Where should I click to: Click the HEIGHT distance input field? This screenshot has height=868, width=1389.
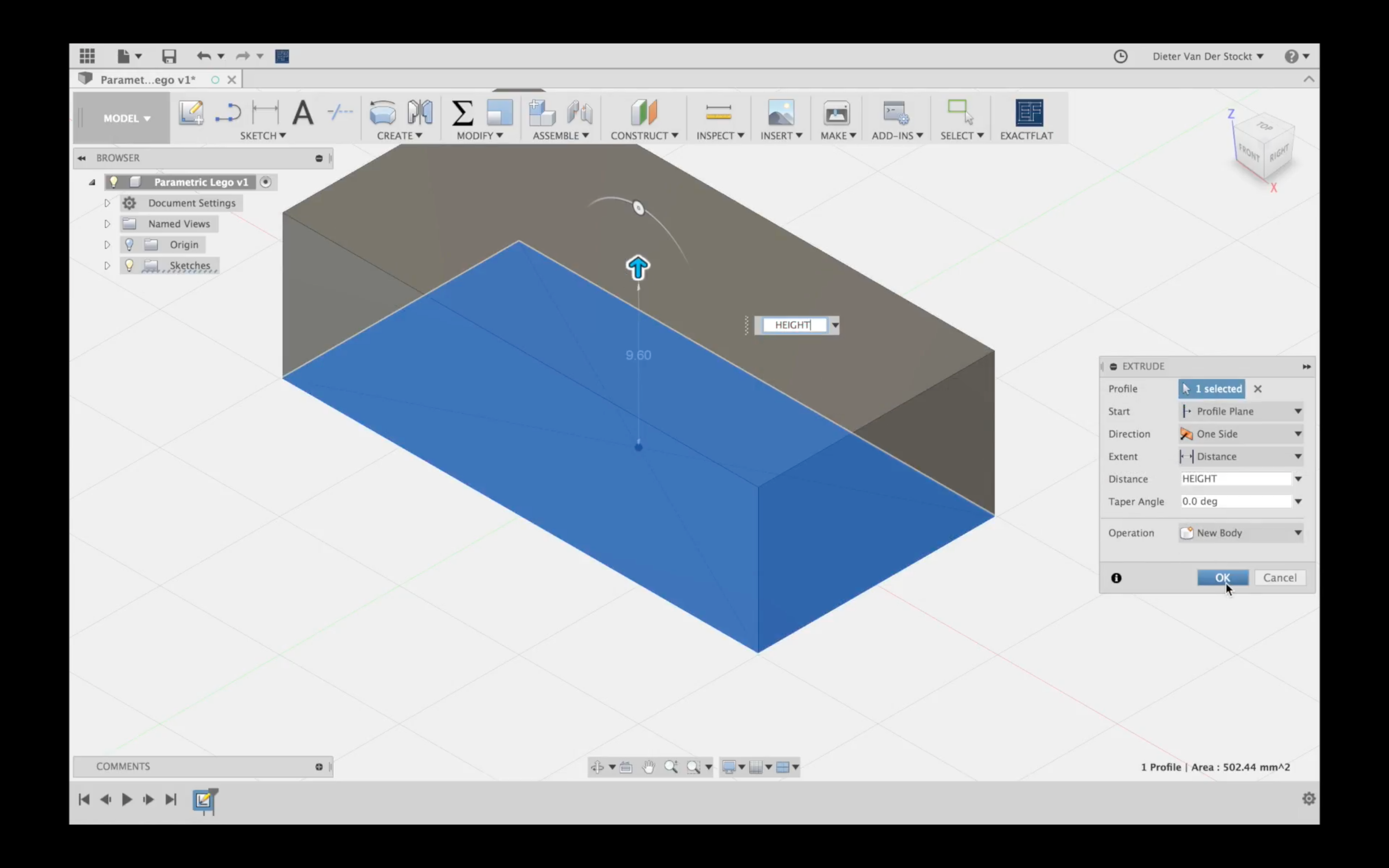[1236, 479]
